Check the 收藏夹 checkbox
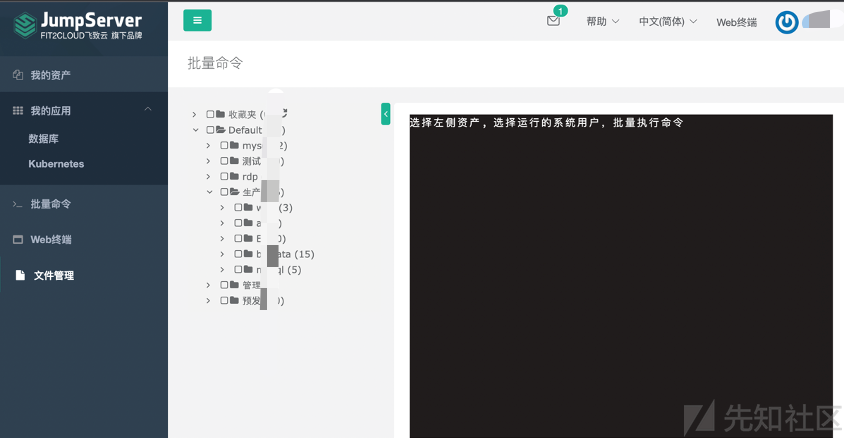The height and width of the screenshot is (438, 844). click(x=210, y=114)
